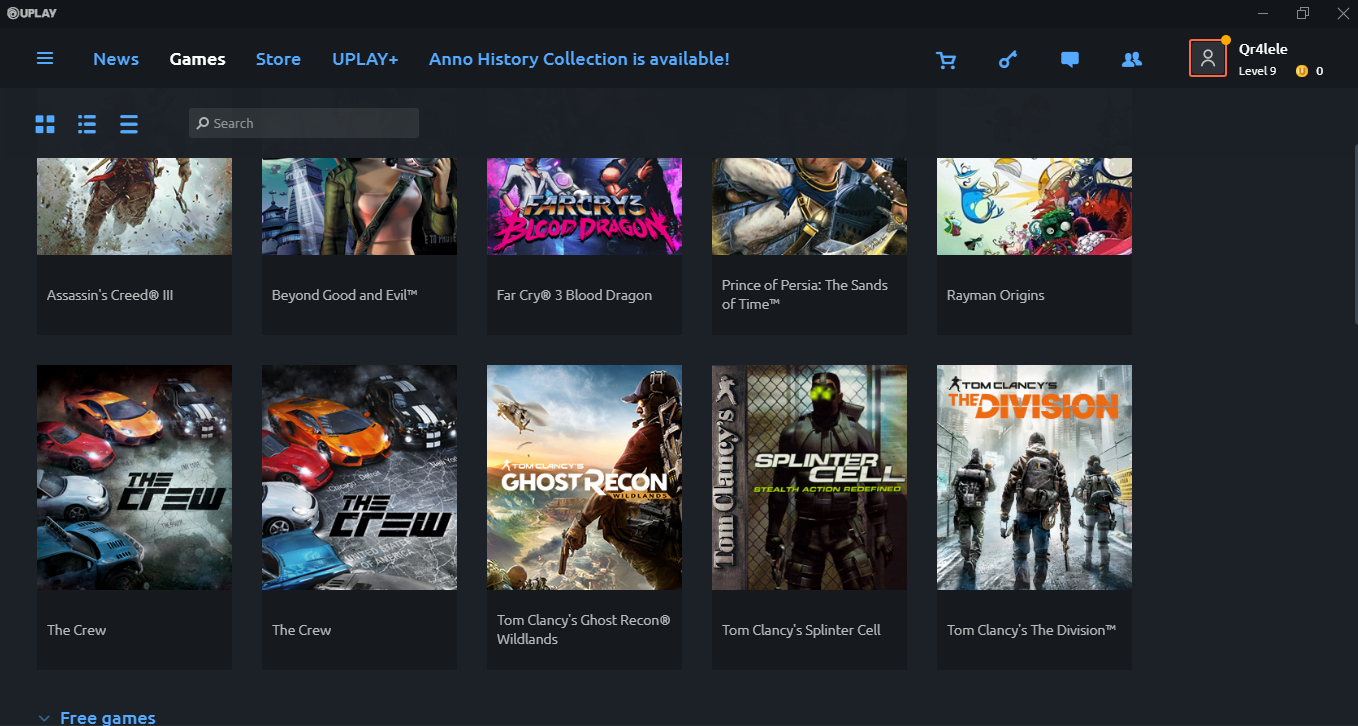Click the Qr4lele profile avatar
This screenshot has height=726, width=1358.
[1208, 58]
